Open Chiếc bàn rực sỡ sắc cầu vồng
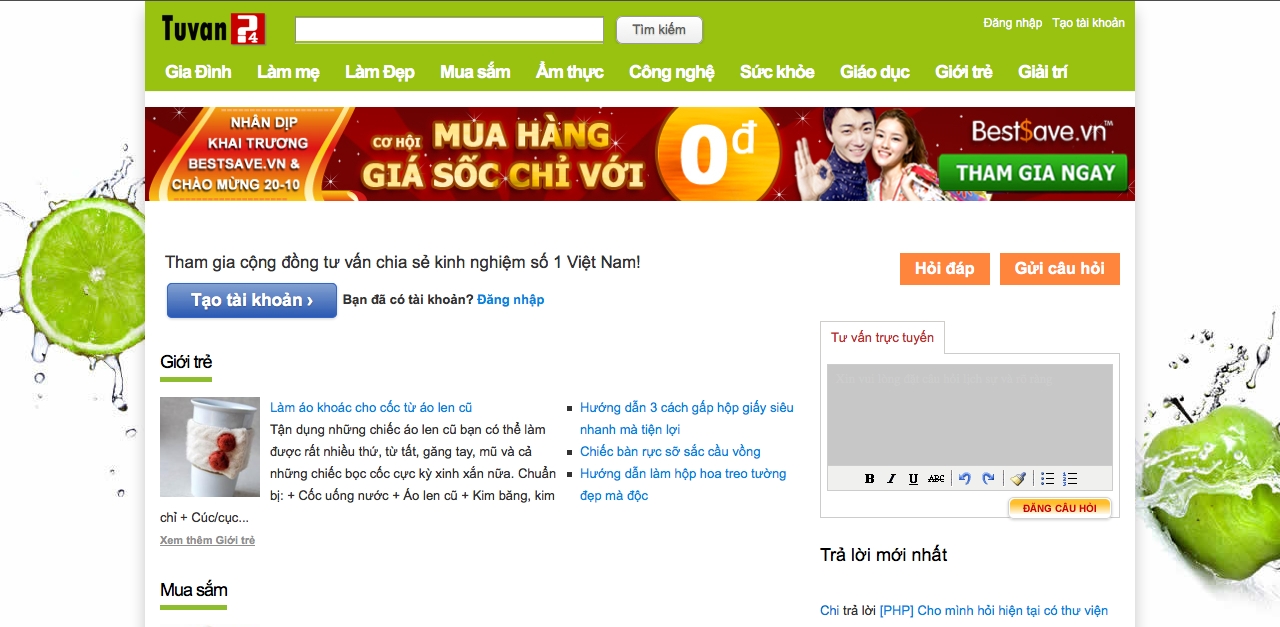Viewport: 1280px width, 627px height. point(670,452)
